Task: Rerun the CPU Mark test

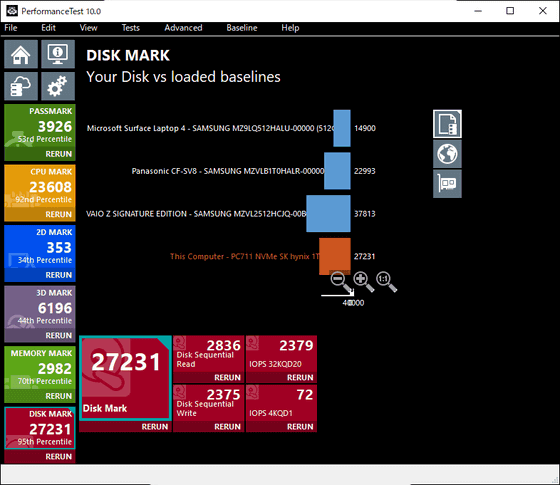Action: point(58,214)
